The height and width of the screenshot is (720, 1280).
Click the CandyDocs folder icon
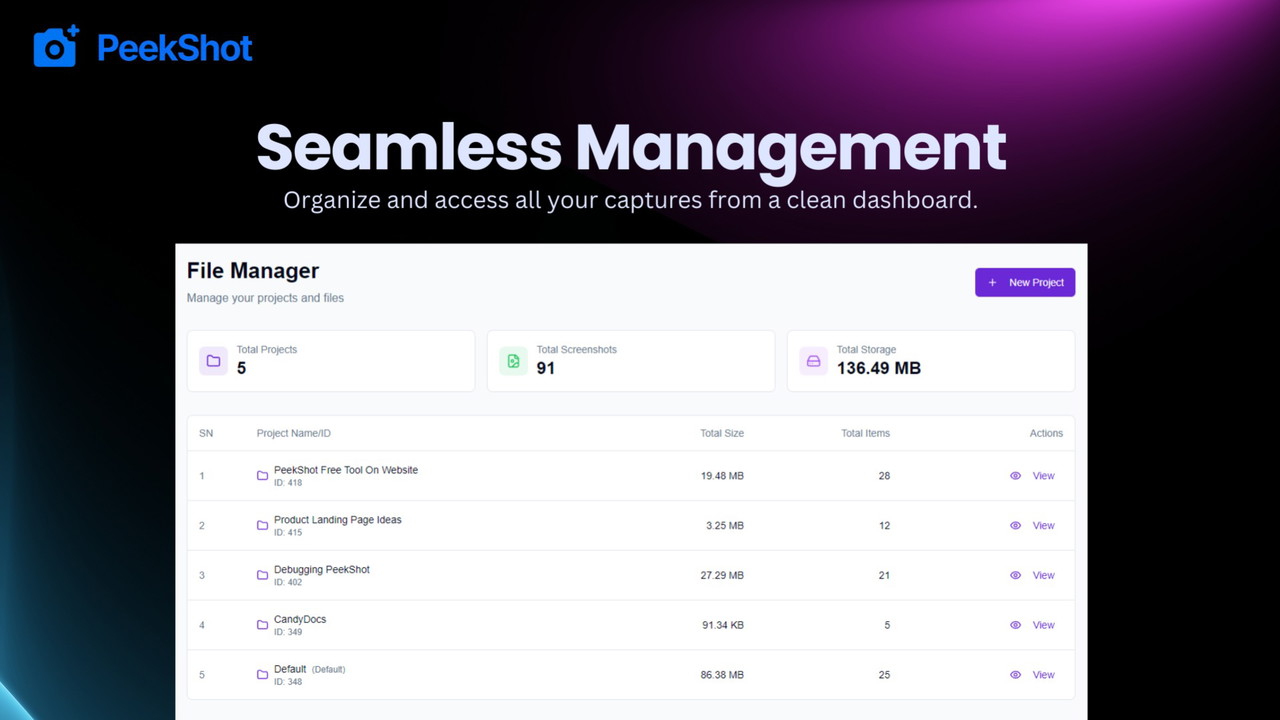pyautogui.click(x=262, y=625)
